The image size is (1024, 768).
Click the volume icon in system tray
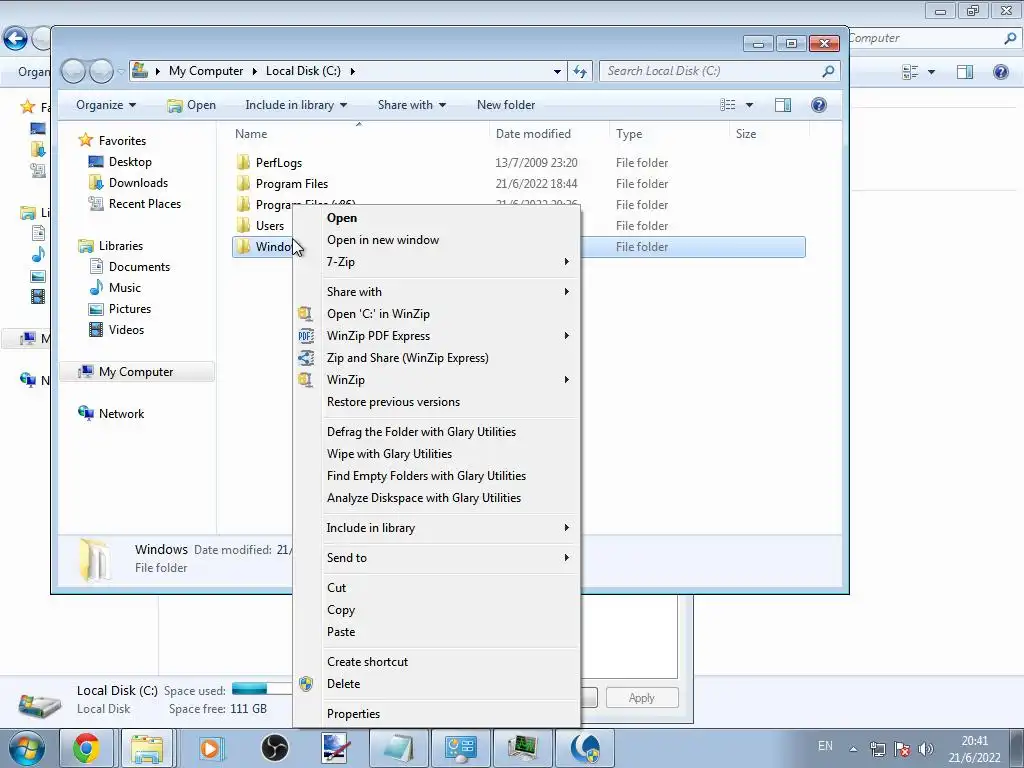(x=925, y=749)
